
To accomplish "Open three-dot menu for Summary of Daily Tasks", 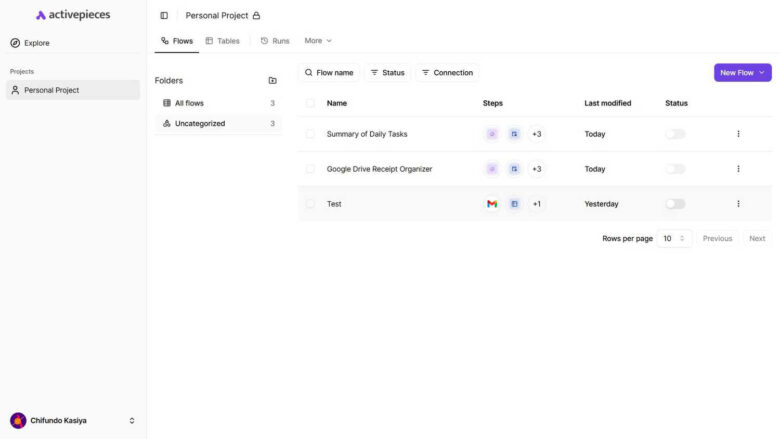I will pos(738,134).
